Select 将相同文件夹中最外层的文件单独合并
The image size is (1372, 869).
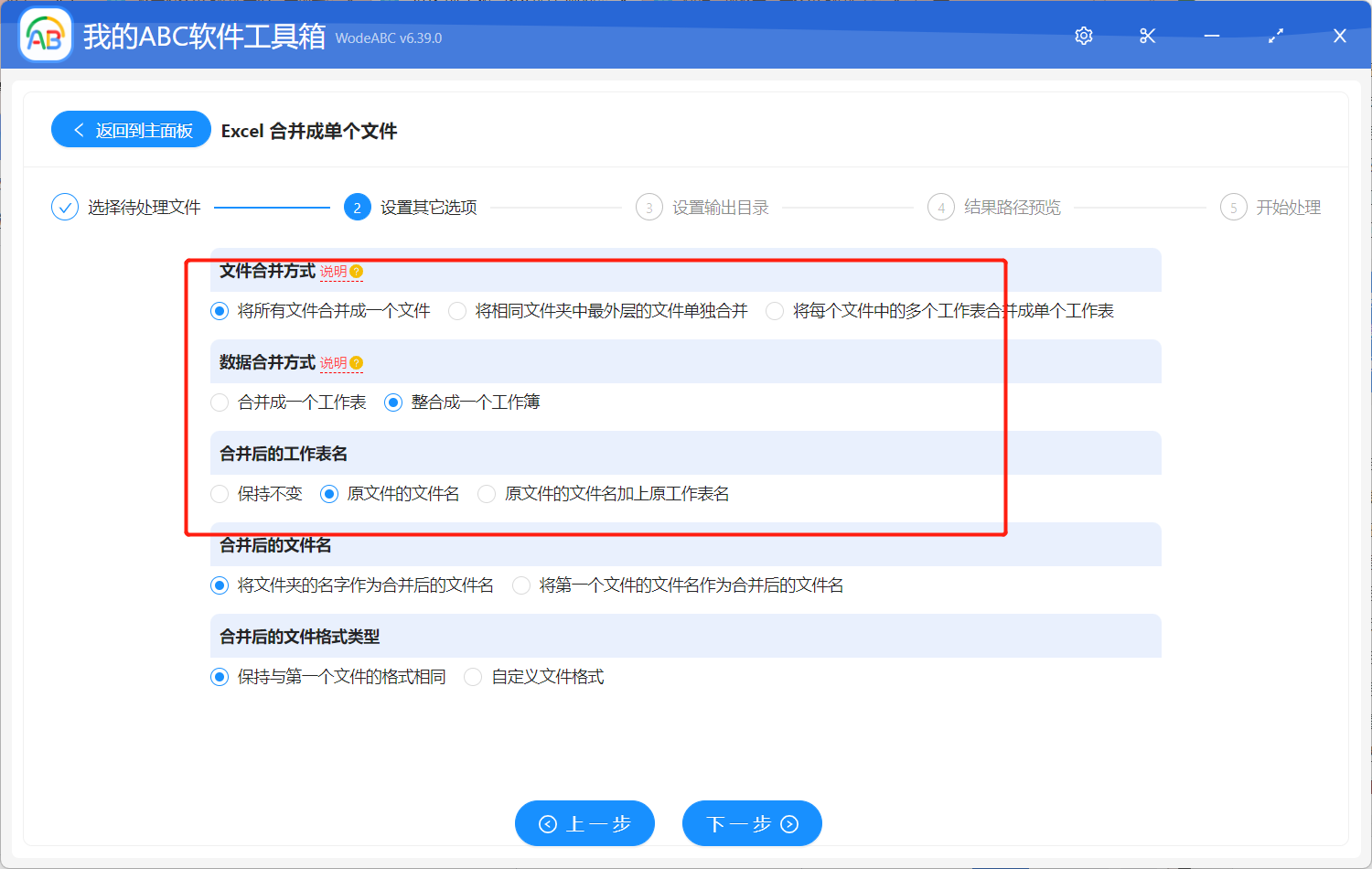click(457, 310)
